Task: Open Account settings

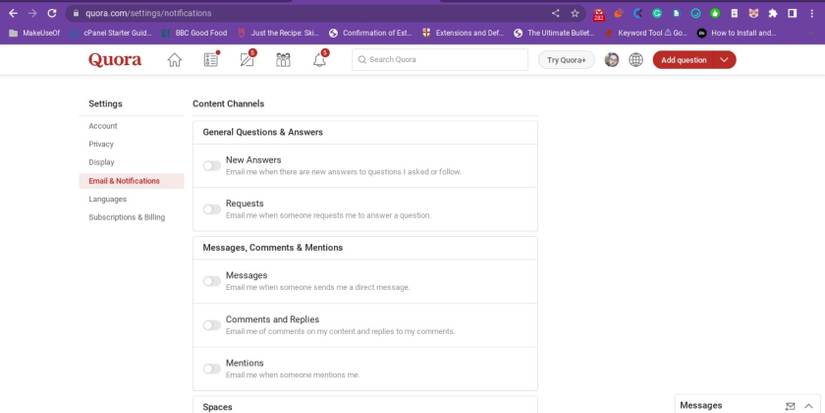Action: [103, 126]
